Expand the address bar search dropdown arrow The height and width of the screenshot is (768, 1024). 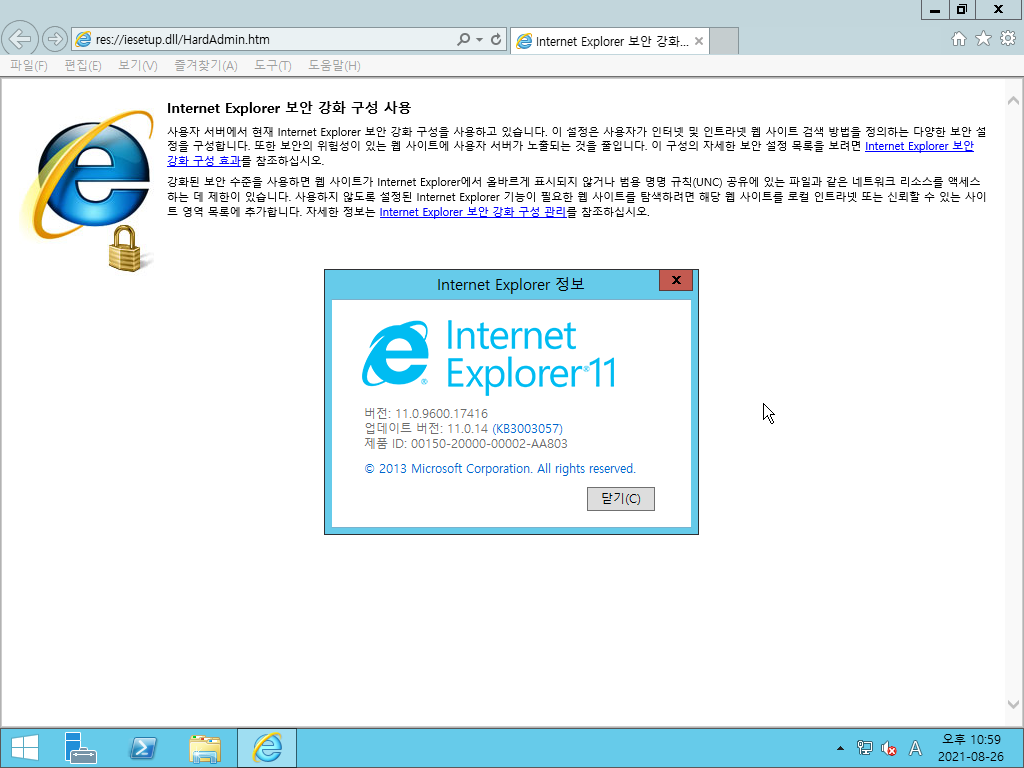pyautogui.click(x=479, y=39)
